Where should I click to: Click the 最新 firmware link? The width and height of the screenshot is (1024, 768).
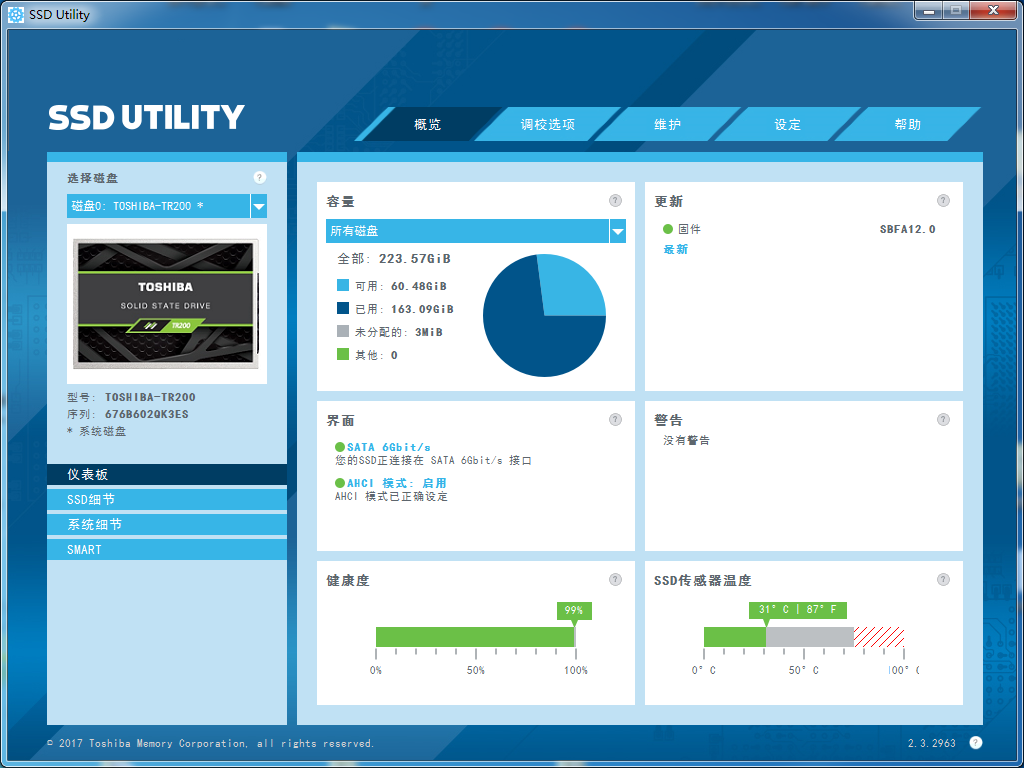click(x=676, y=249)
